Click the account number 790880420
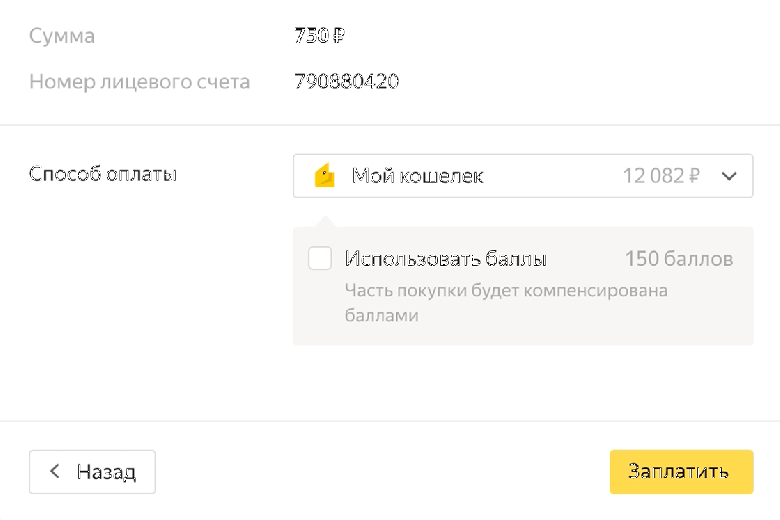 (x=346, y=82)
